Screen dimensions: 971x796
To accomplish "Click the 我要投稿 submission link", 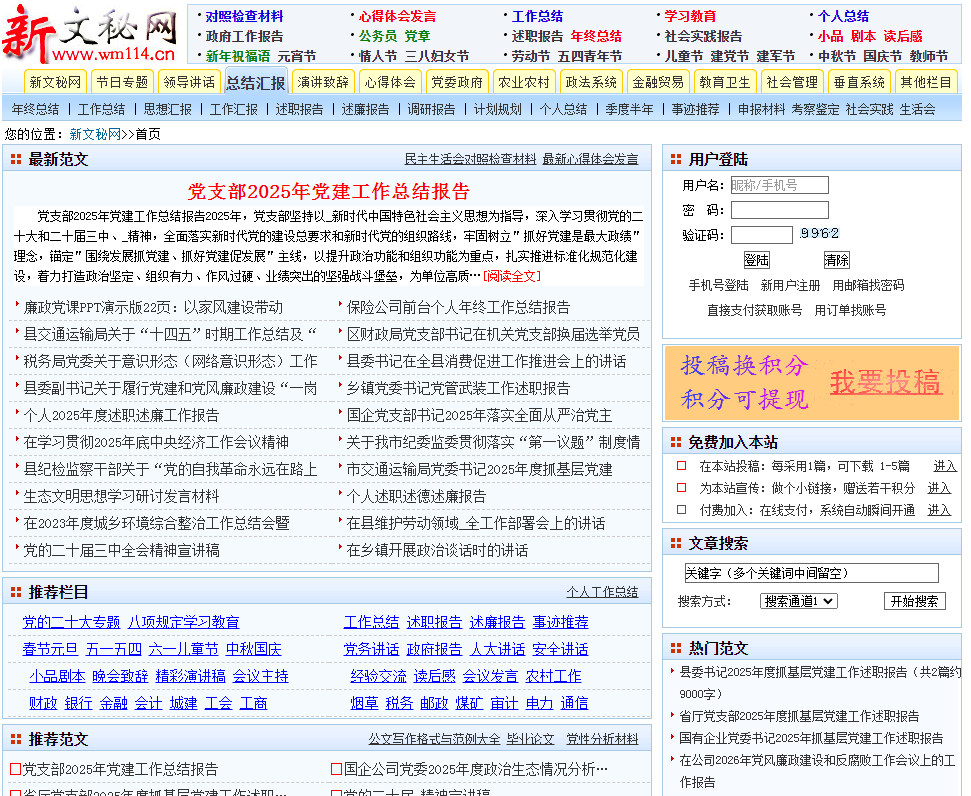I will pos(884,383).
